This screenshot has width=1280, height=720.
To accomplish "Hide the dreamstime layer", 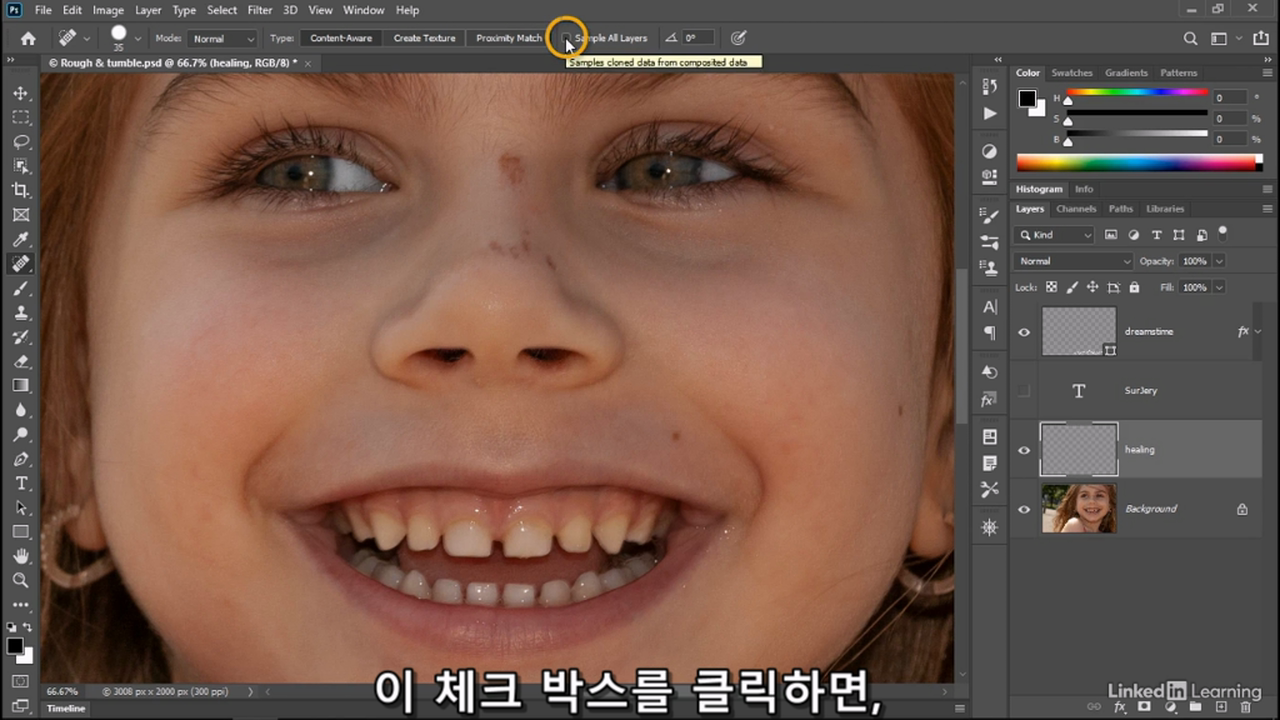I will pyautogui.click(x=1024, y=332).
